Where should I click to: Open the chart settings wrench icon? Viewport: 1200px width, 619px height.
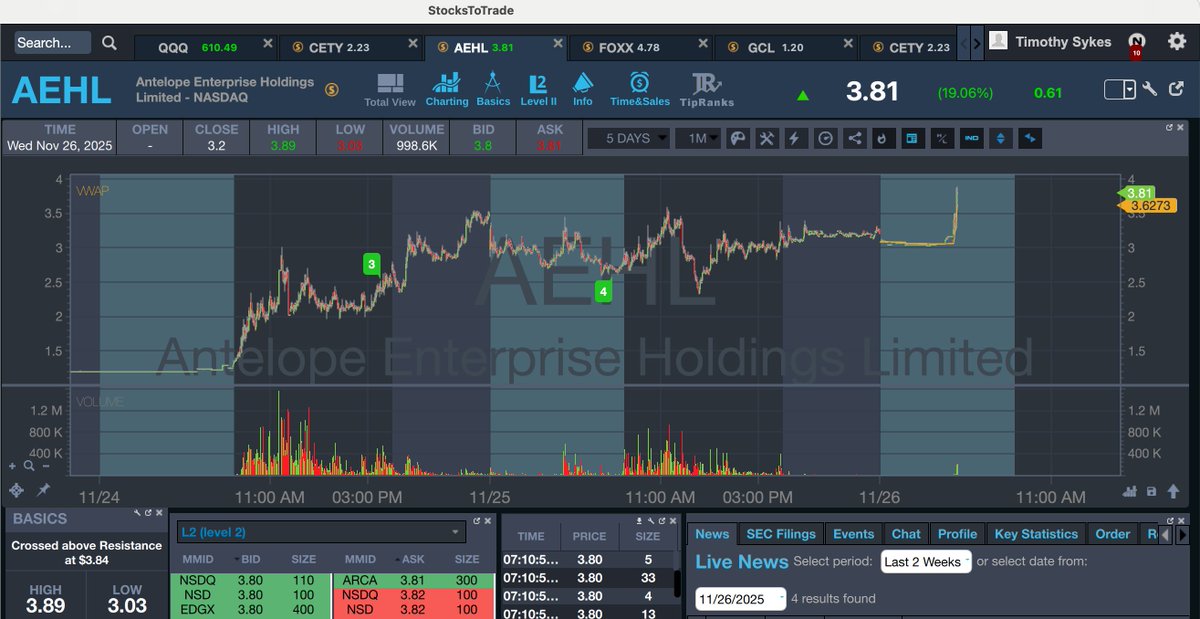click(766, 138)
